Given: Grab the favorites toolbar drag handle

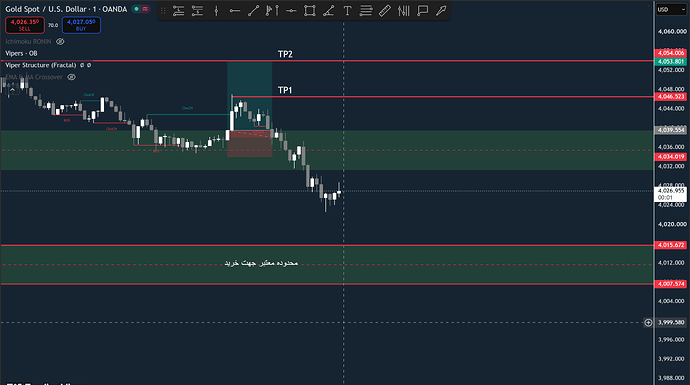Looking at the screenshot, I should (163, 11).
